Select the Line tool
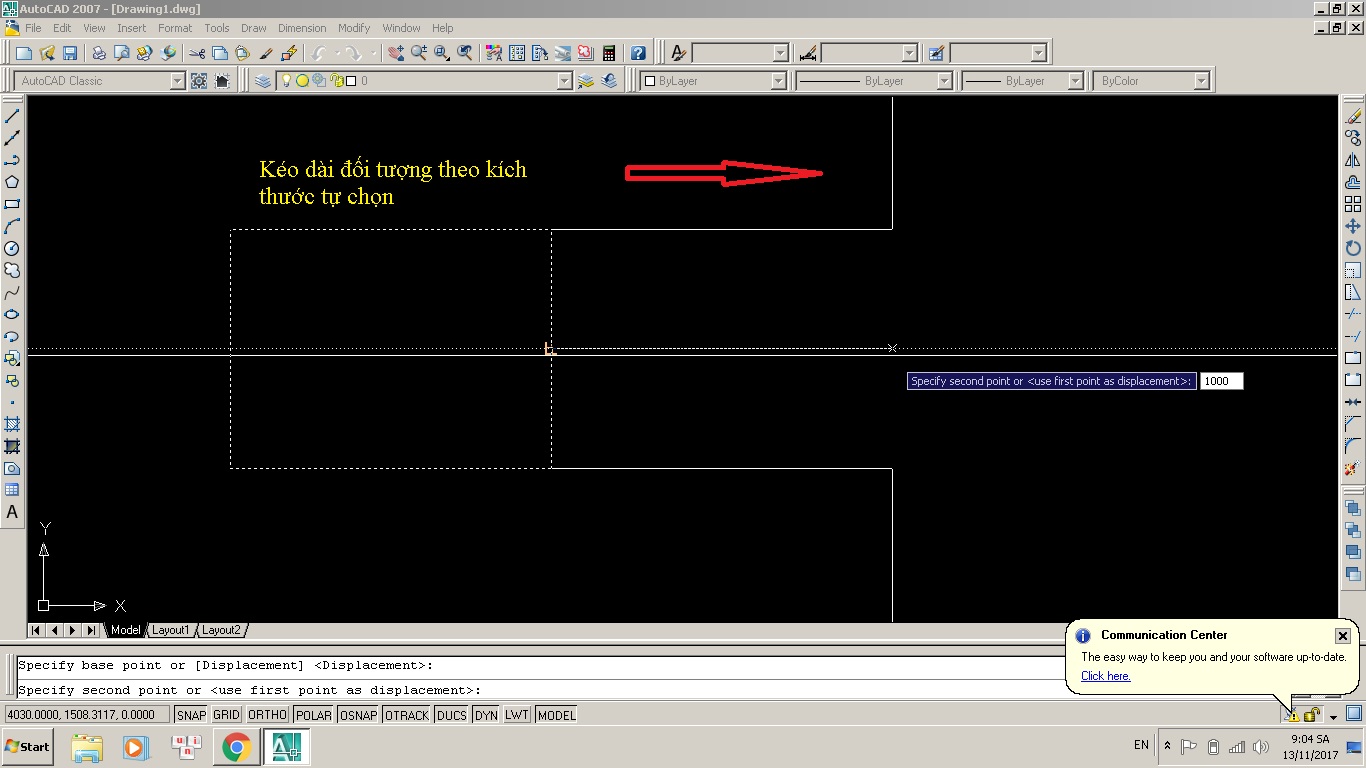 (12, 113)
